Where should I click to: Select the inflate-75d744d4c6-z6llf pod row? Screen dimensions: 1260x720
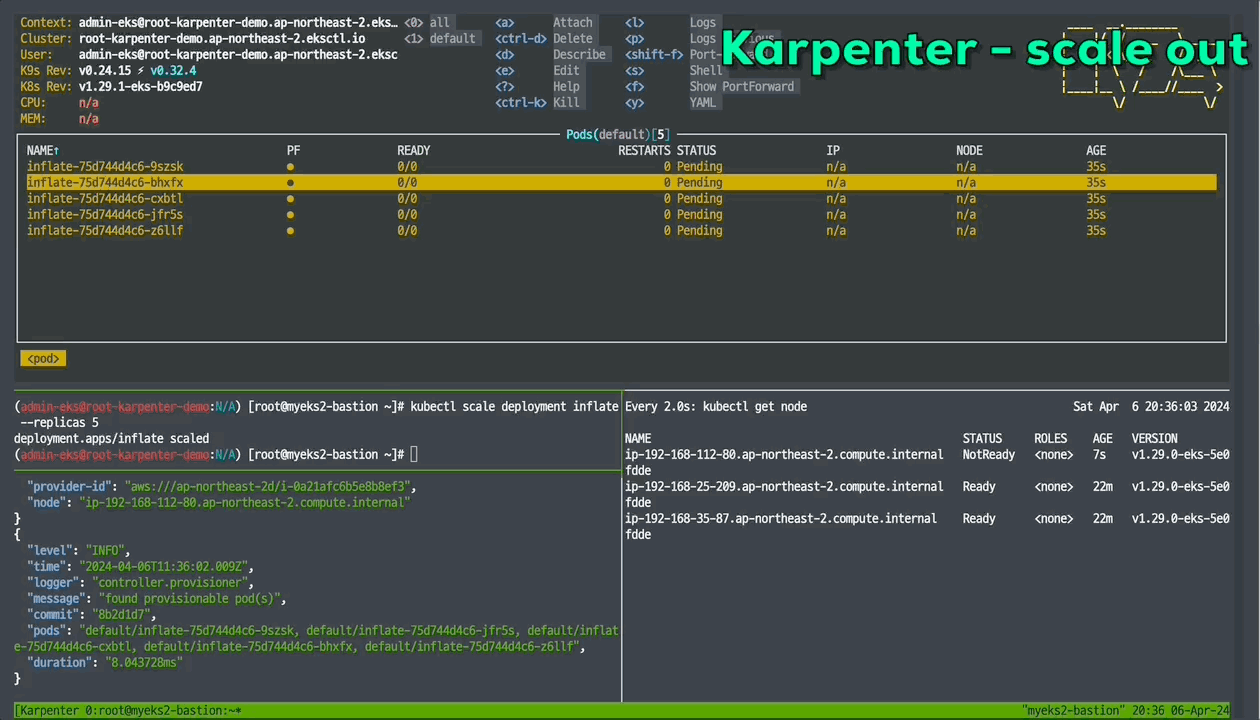point(621,230)
